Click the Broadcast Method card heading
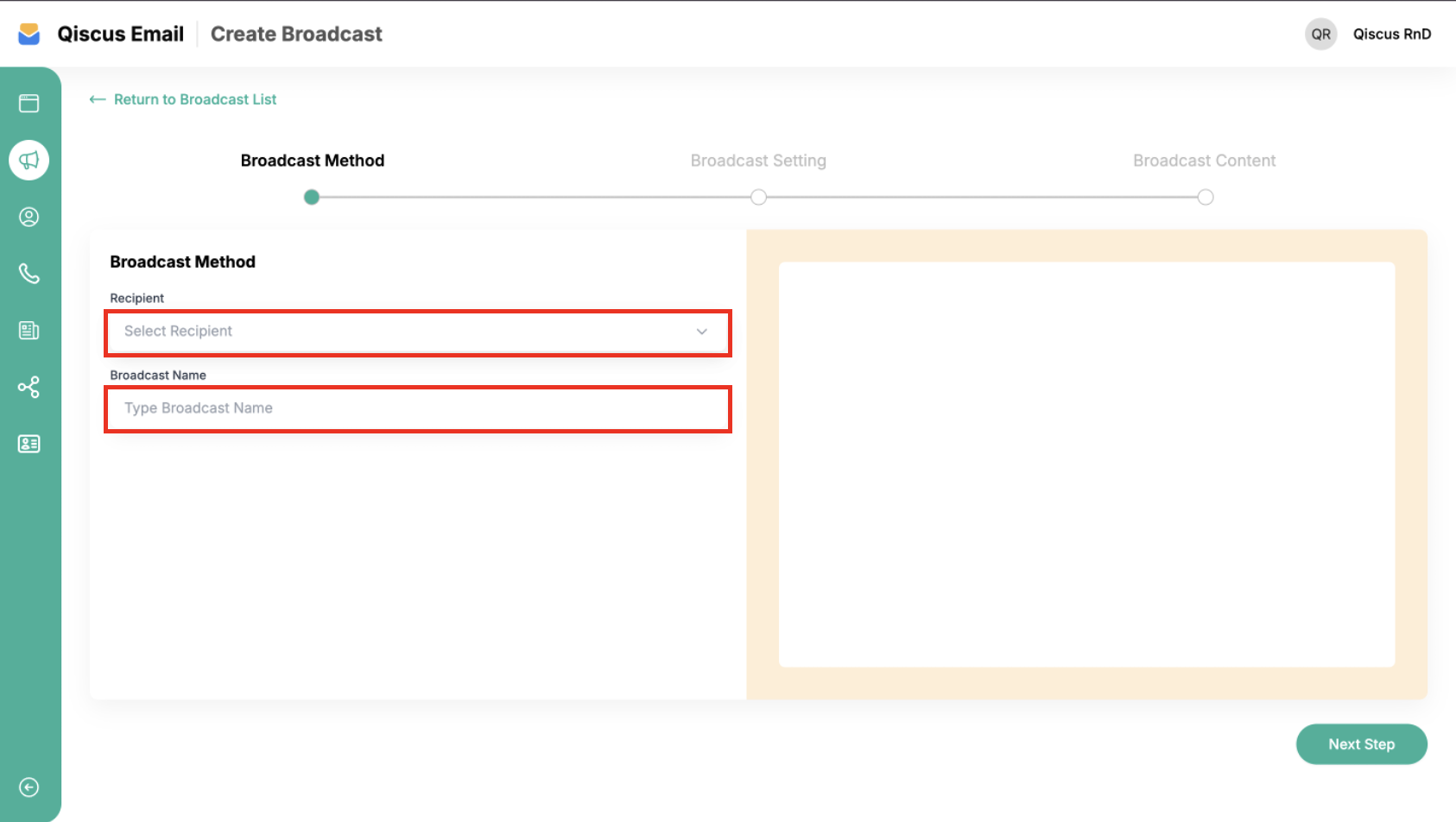 tap(182, 262)
